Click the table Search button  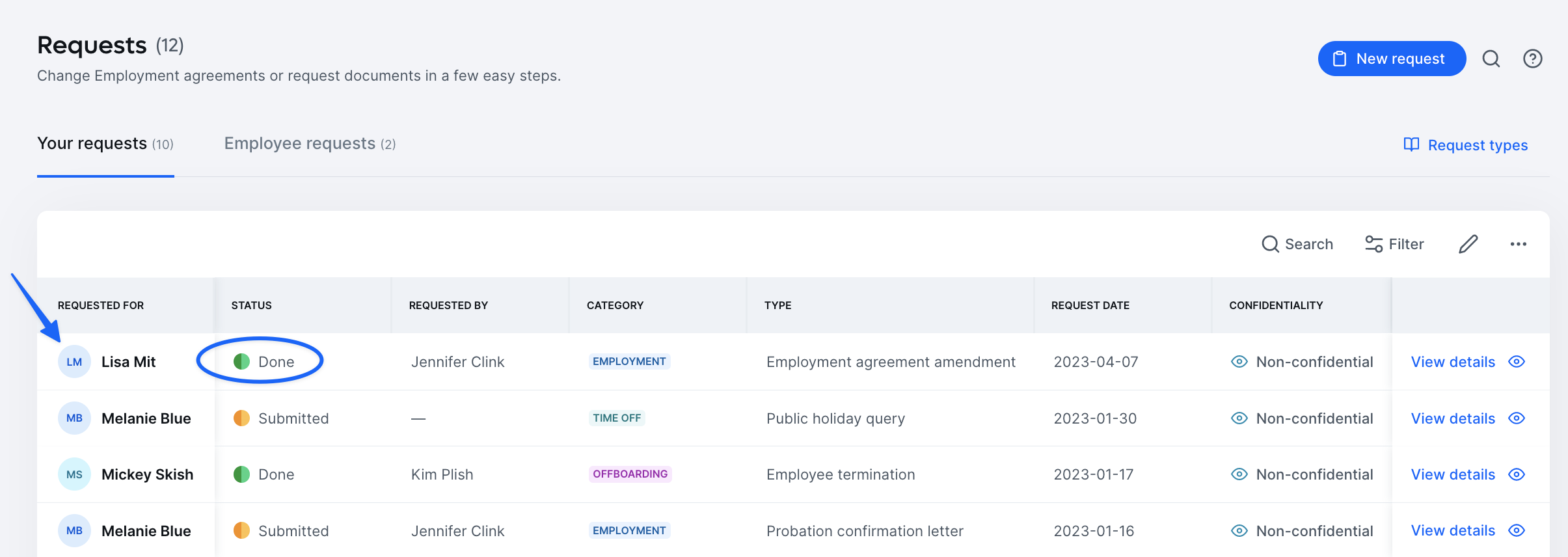[x=1297, y=244]
